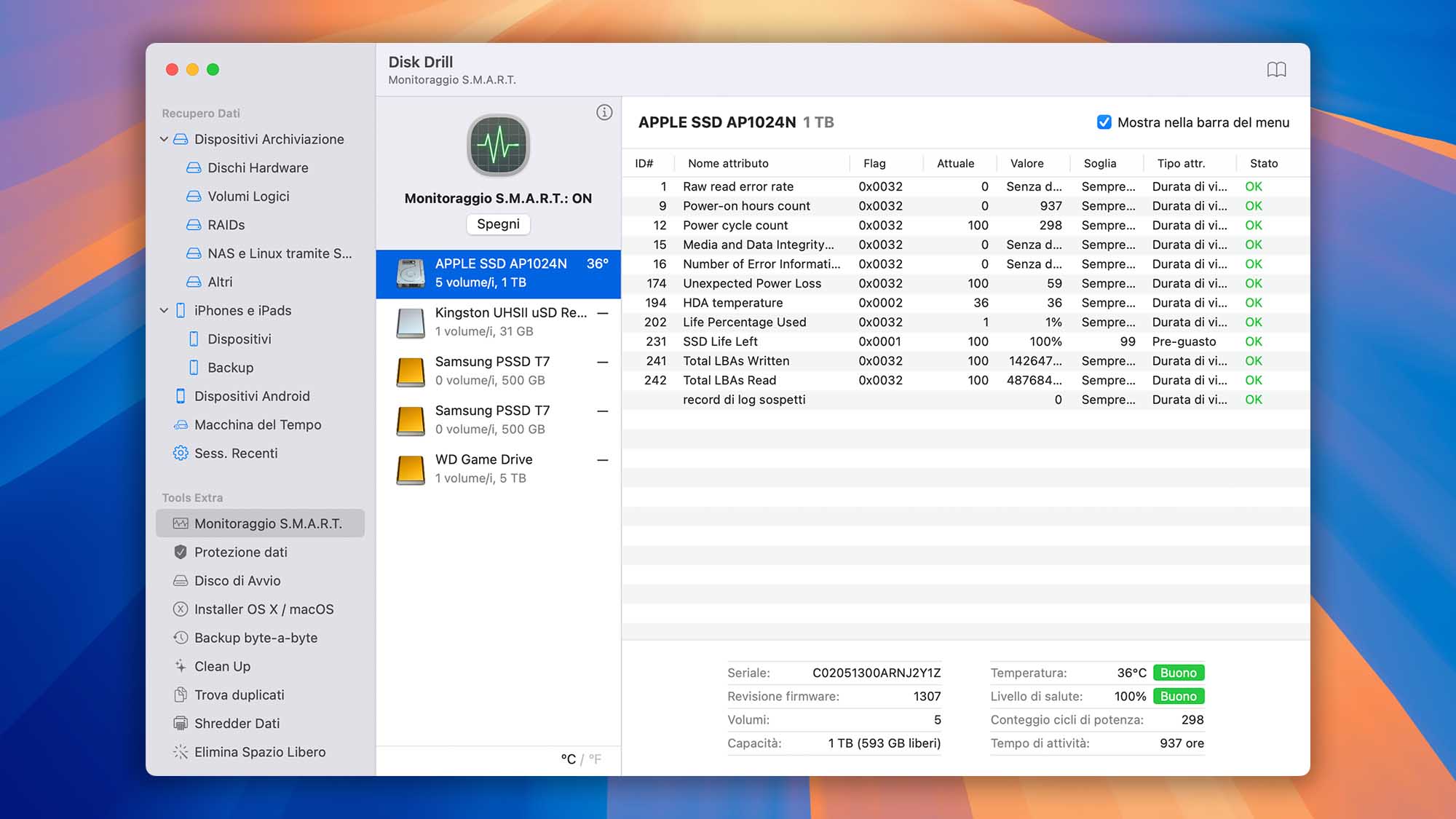This screenshot has width=1456, height=819.
Task: Click the Shredder Dati shredder icon
Action: tap(180, 723)
